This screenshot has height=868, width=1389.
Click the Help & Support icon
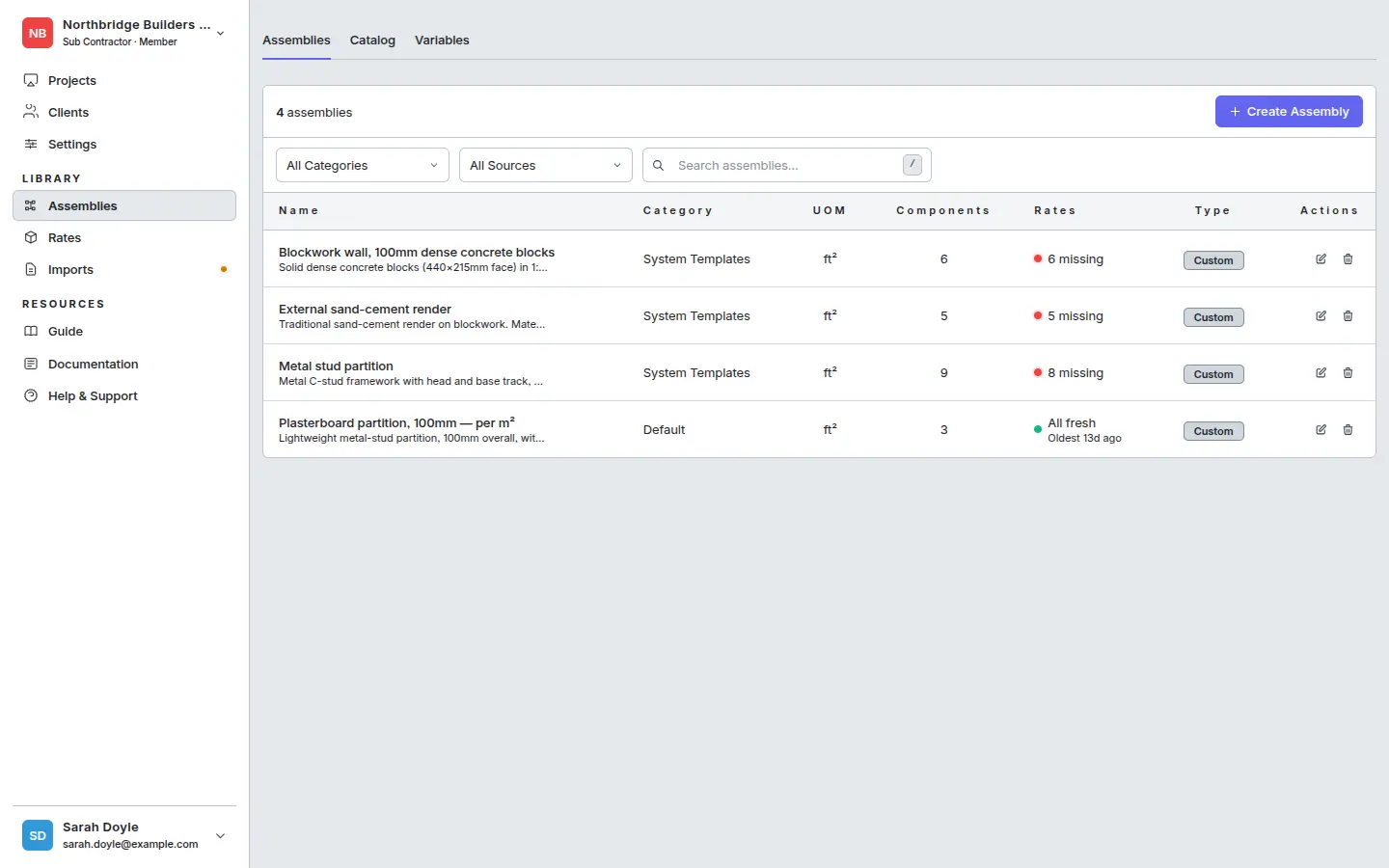(31, 395)
